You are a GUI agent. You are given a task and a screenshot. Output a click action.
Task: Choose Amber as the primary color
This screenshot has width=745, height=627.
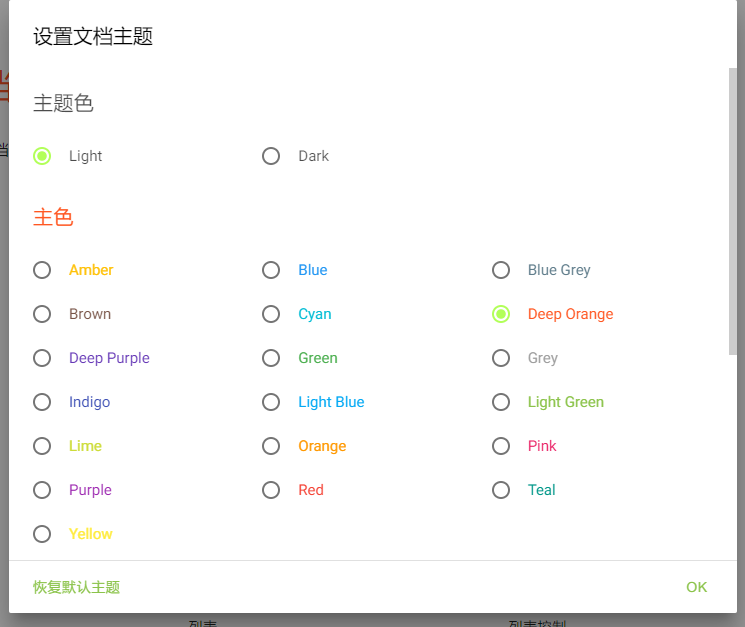click(x=42, y=270)
